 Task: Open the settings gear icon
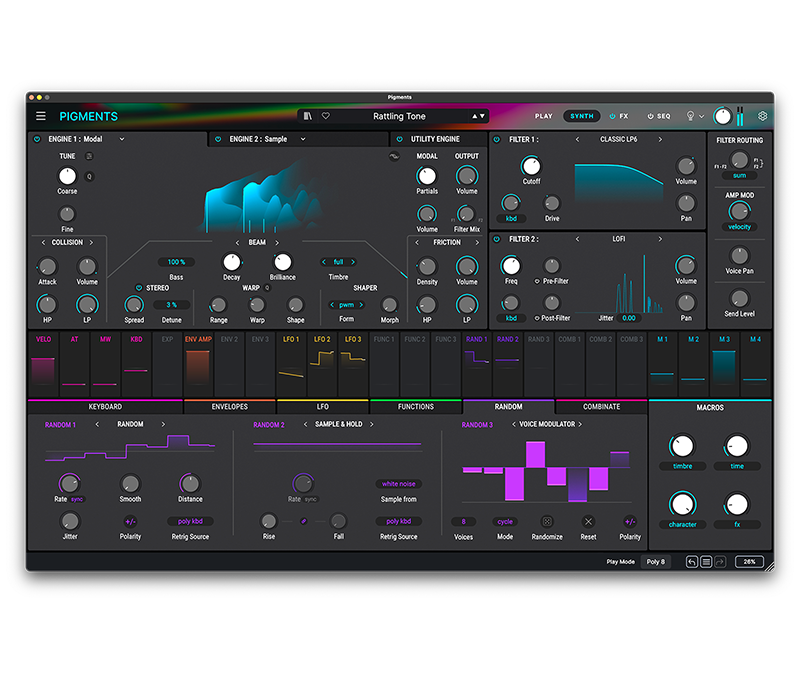(x=763, y=116)
